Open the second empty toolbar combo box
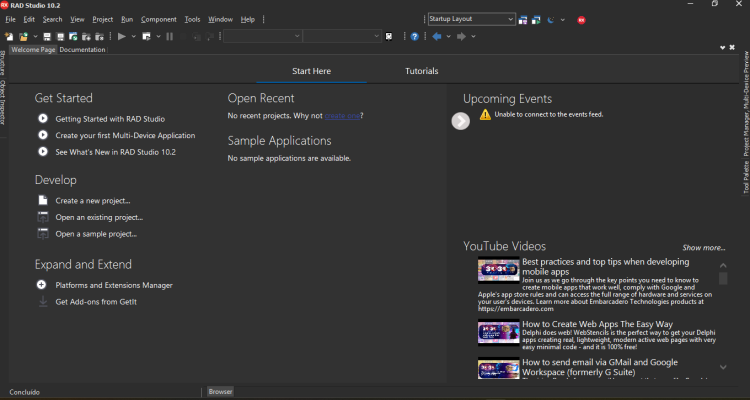750x400 pixels. point(342,36)
